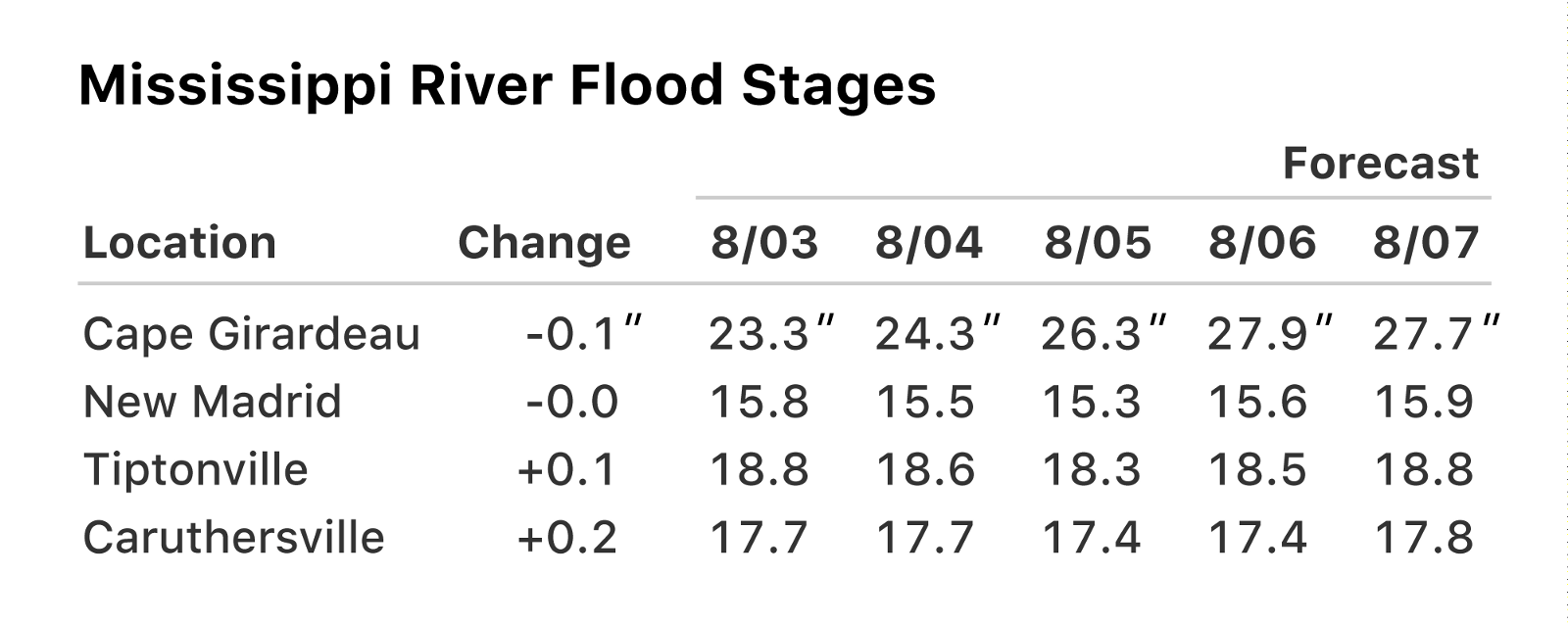
Task: Click the Mississippi River Flood Stages title
Action: click(x=507, y=85)
